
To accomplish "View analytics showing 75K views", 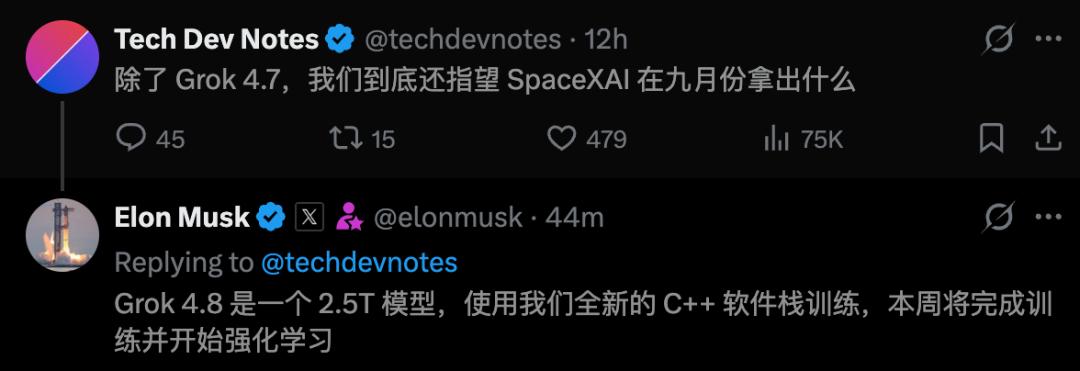I will pyautogui.click(x=803, y=140).
